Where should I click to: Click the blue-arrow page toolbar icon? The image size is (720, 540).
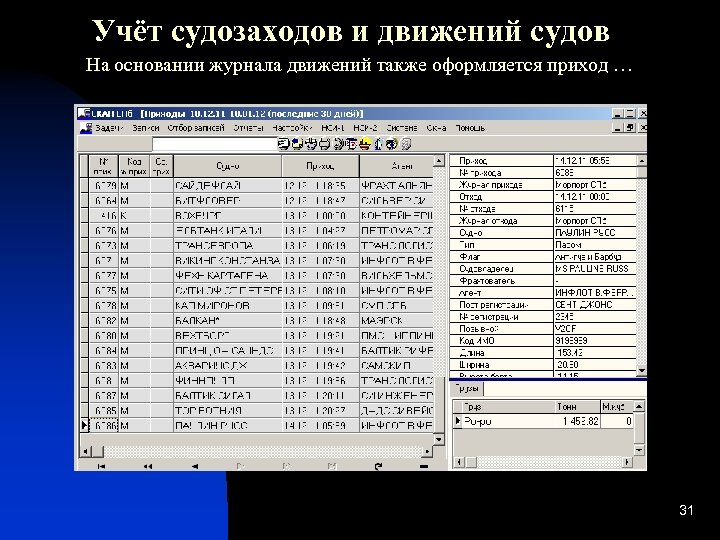point(298,144)
